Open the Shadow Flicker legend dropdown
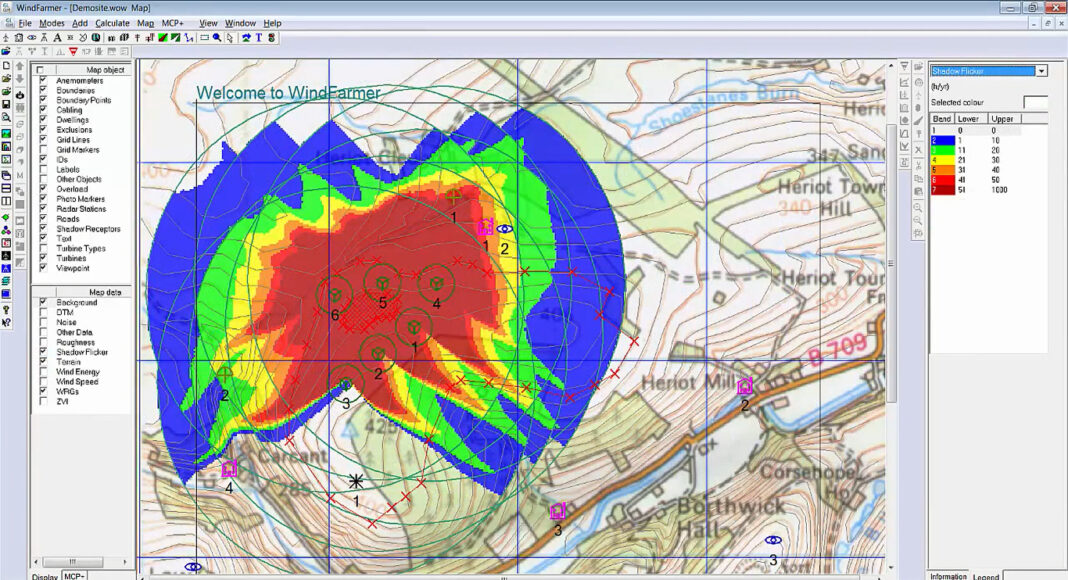 (1041, 71)
